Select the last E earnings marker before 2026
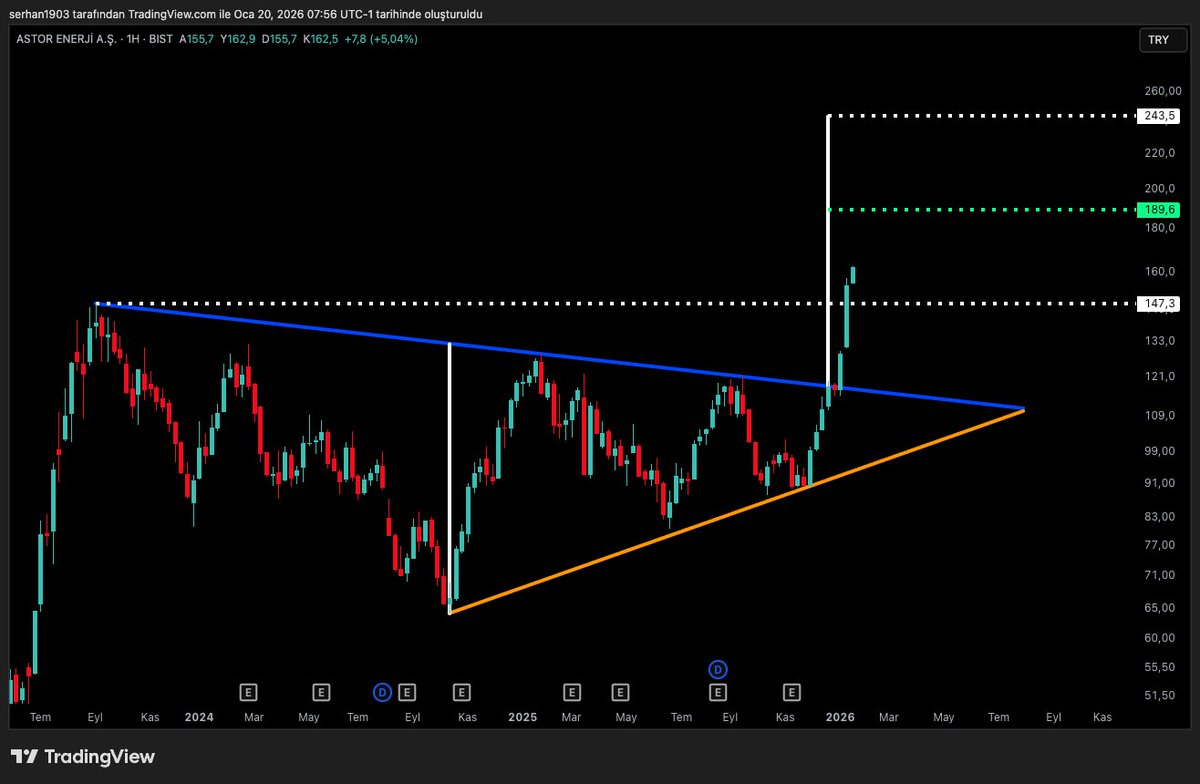This screenshot has height=784, width=1200. [x=791, y=691]
